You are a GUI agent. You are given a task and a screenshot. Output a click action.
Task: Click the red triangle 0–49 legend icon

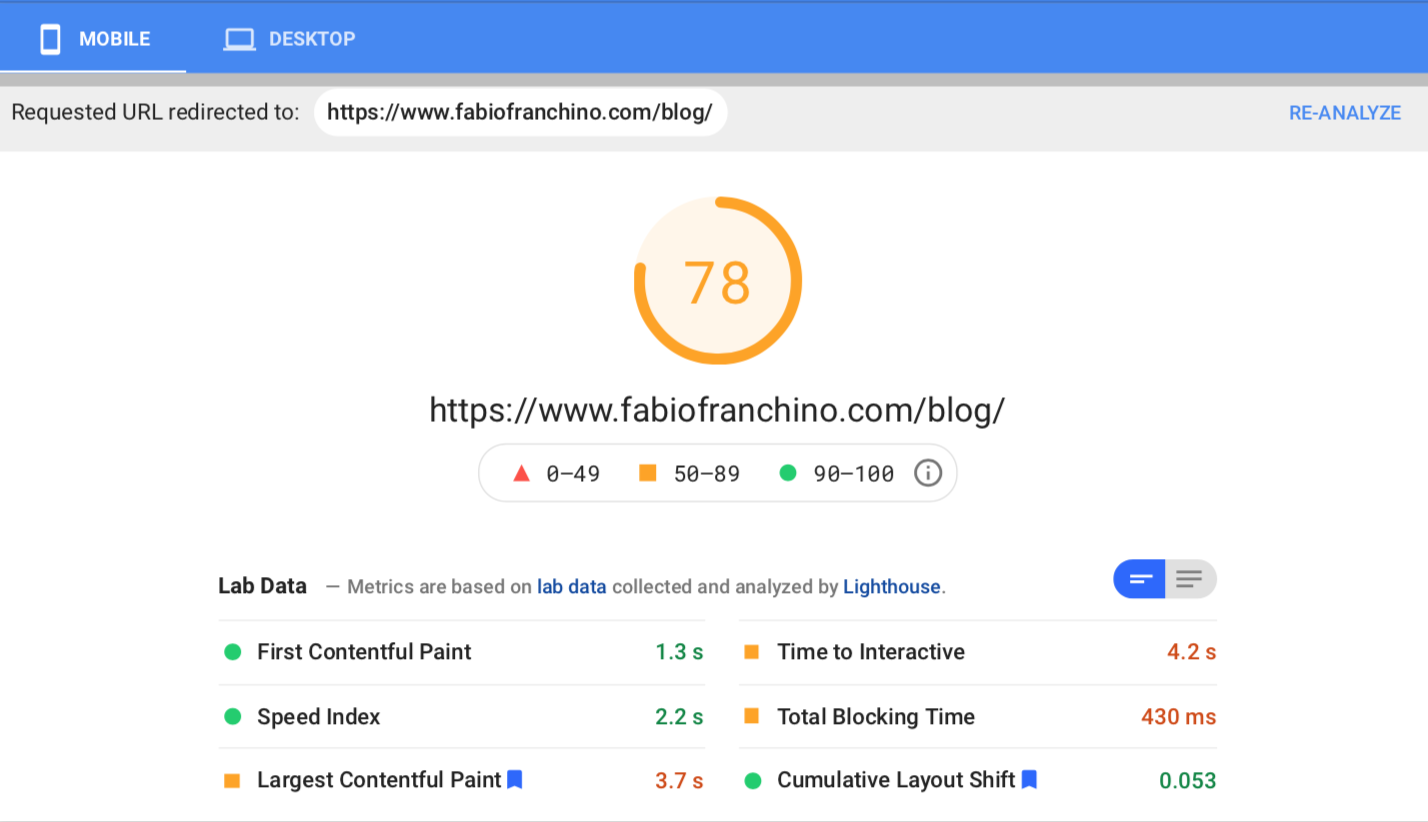pyautogui.click(x=521, y=473)
